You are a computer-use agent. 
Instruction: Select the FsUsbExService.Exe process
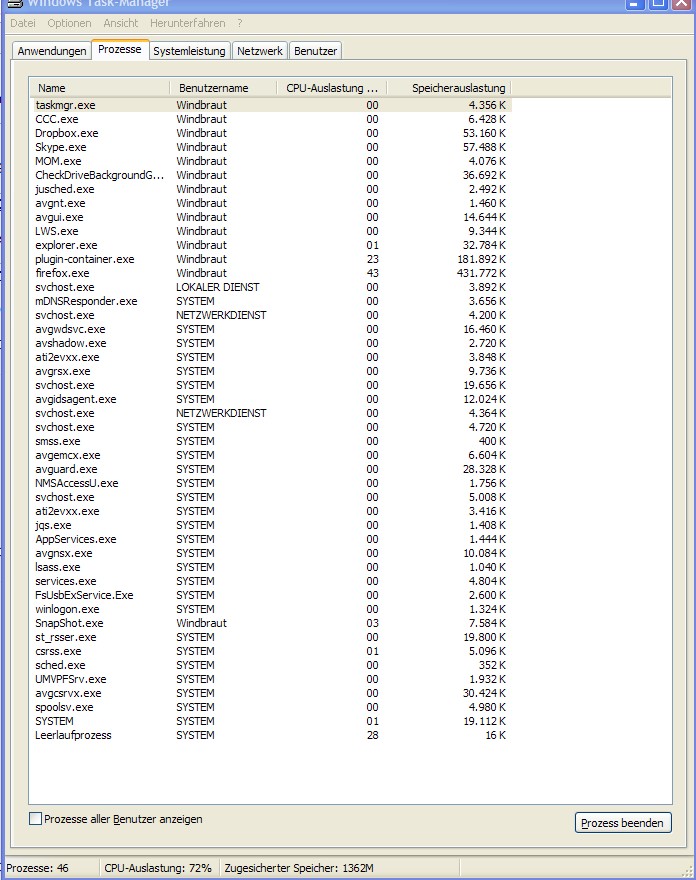tap(271, 595)
